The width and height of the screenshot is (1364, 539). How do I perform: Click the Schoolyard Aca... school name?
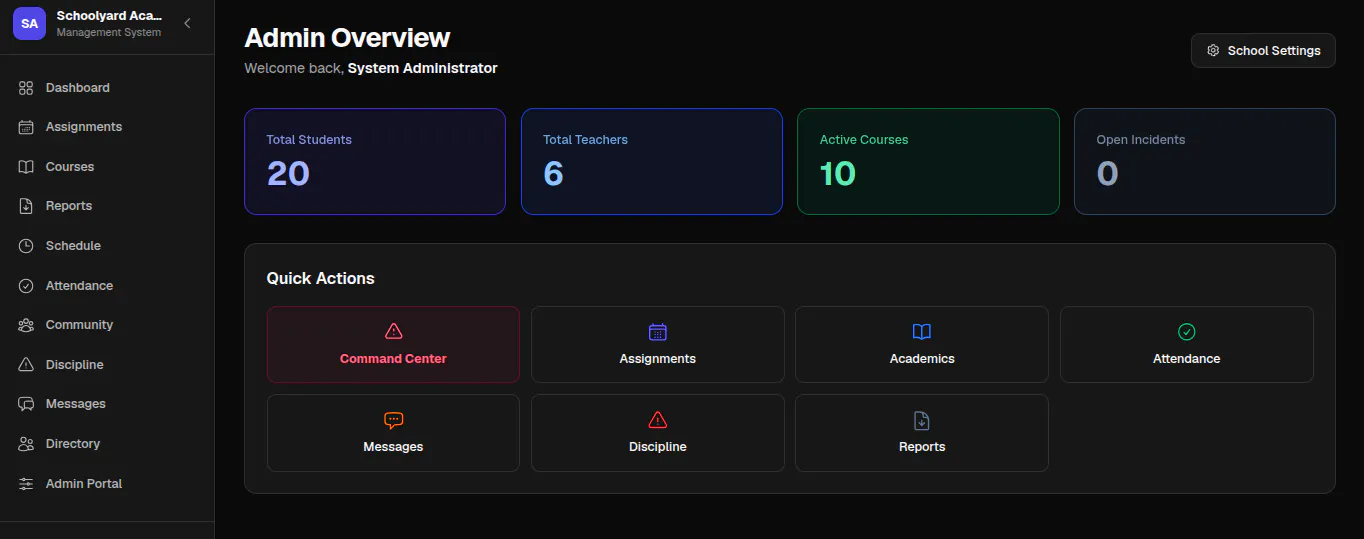coord(109,16)
